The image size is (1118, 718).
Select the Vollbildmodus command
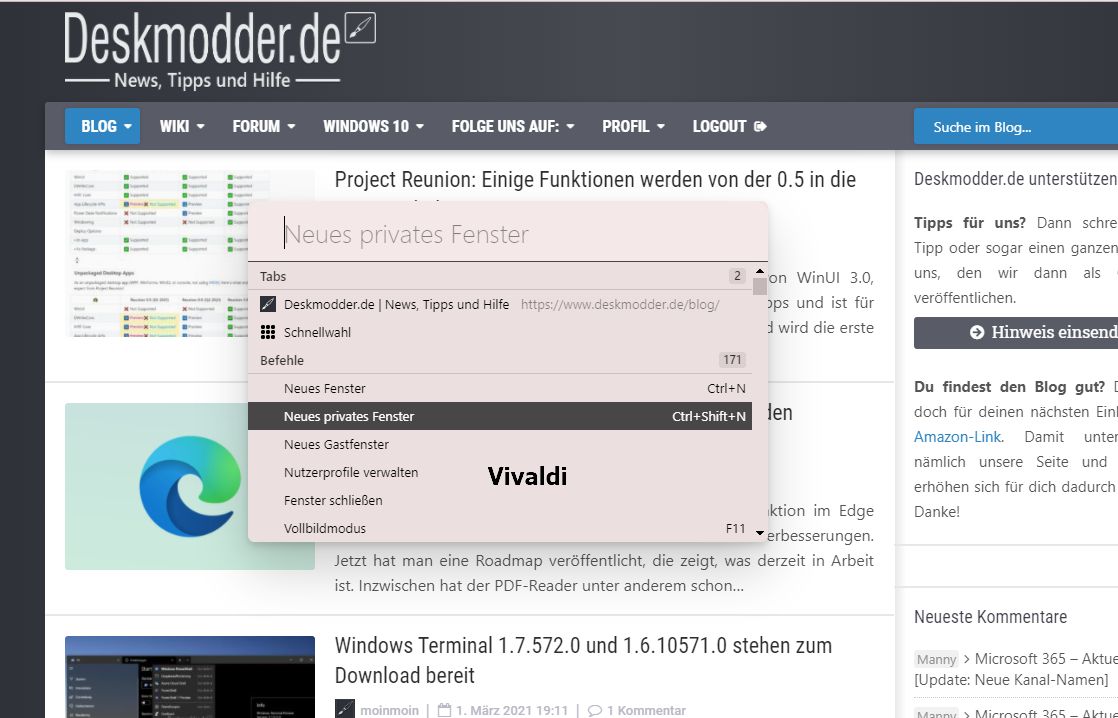point(500,528)
